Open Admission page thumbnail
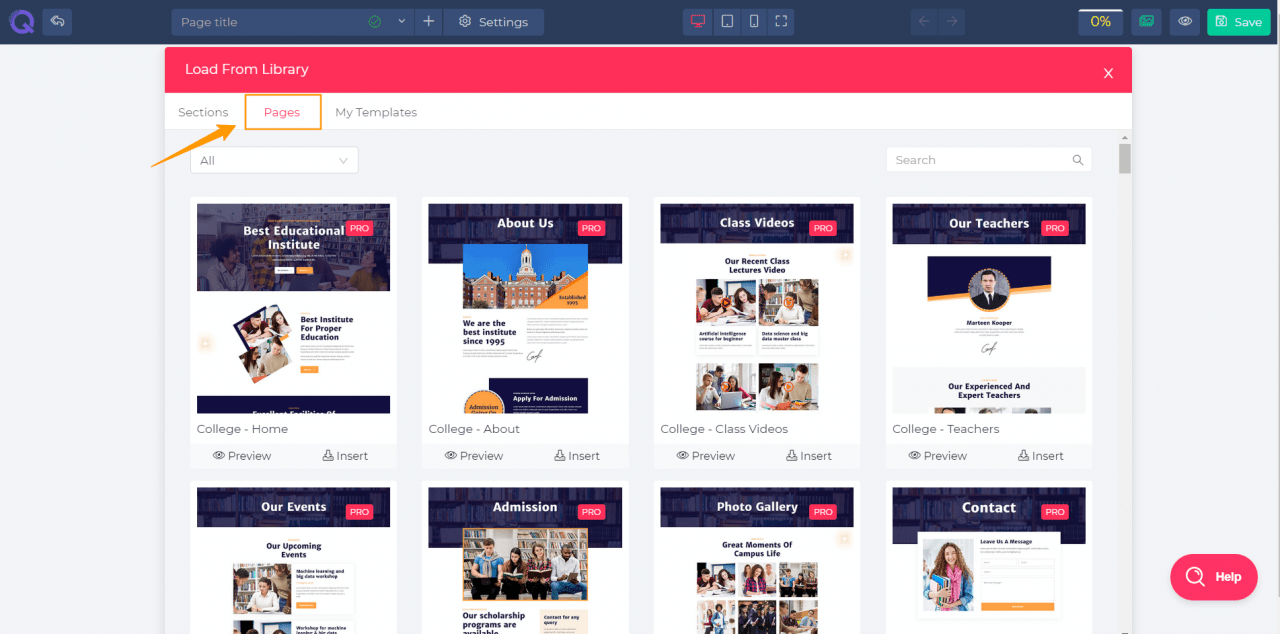Viewport: 1280px width, 634px height. point(525,560)
